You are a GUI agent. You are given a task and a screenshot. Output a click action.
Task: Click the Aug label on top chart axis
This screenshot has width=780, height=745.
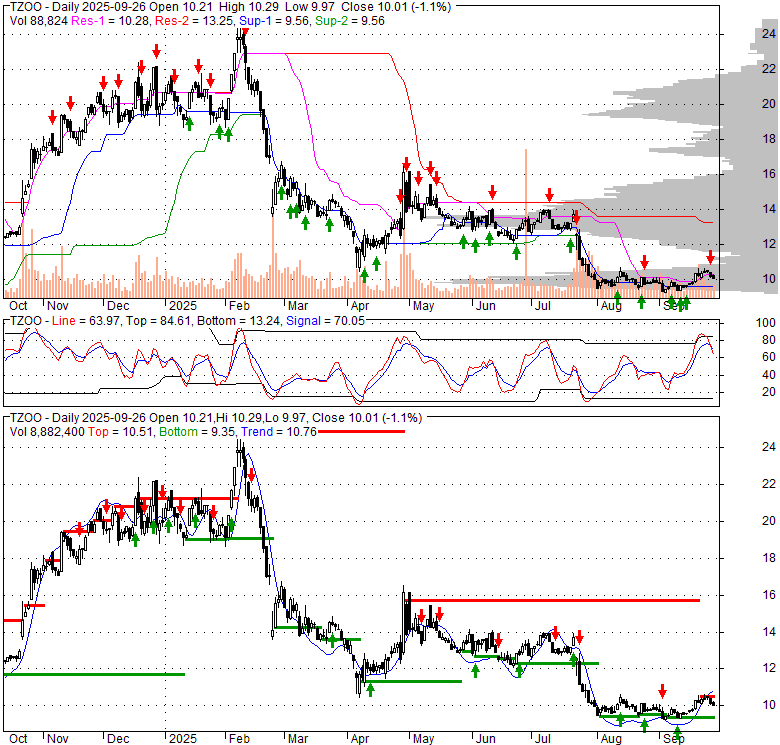[611, 306]
